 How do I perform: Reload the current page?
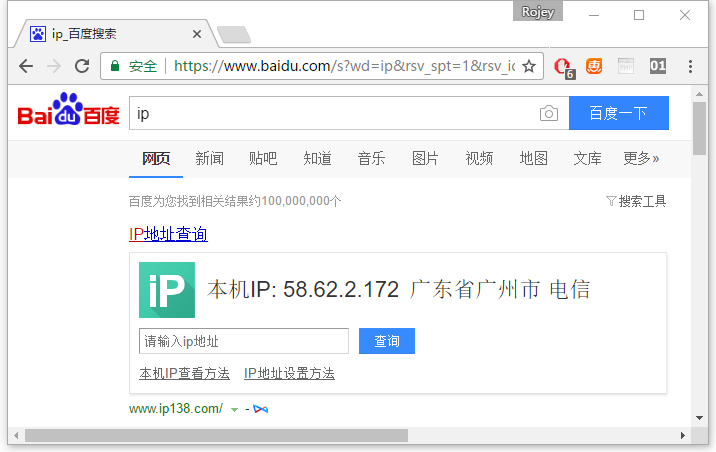click(82, 67)
